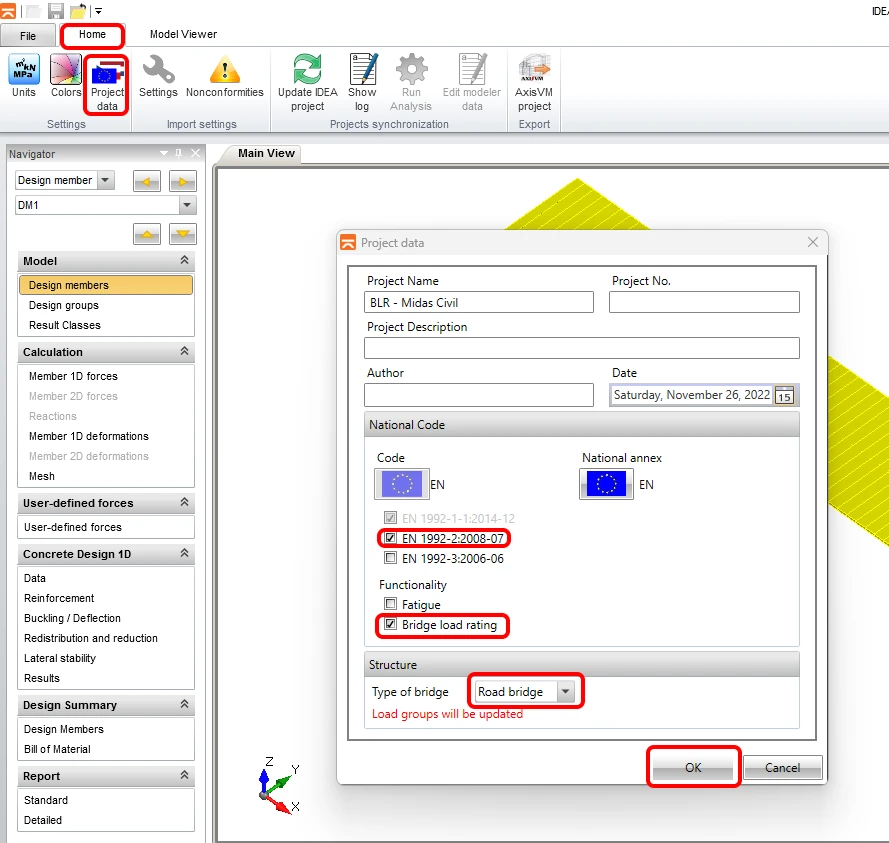
Task: Switch to the Model Viewer tab
Action: click(x=183, y=35)
